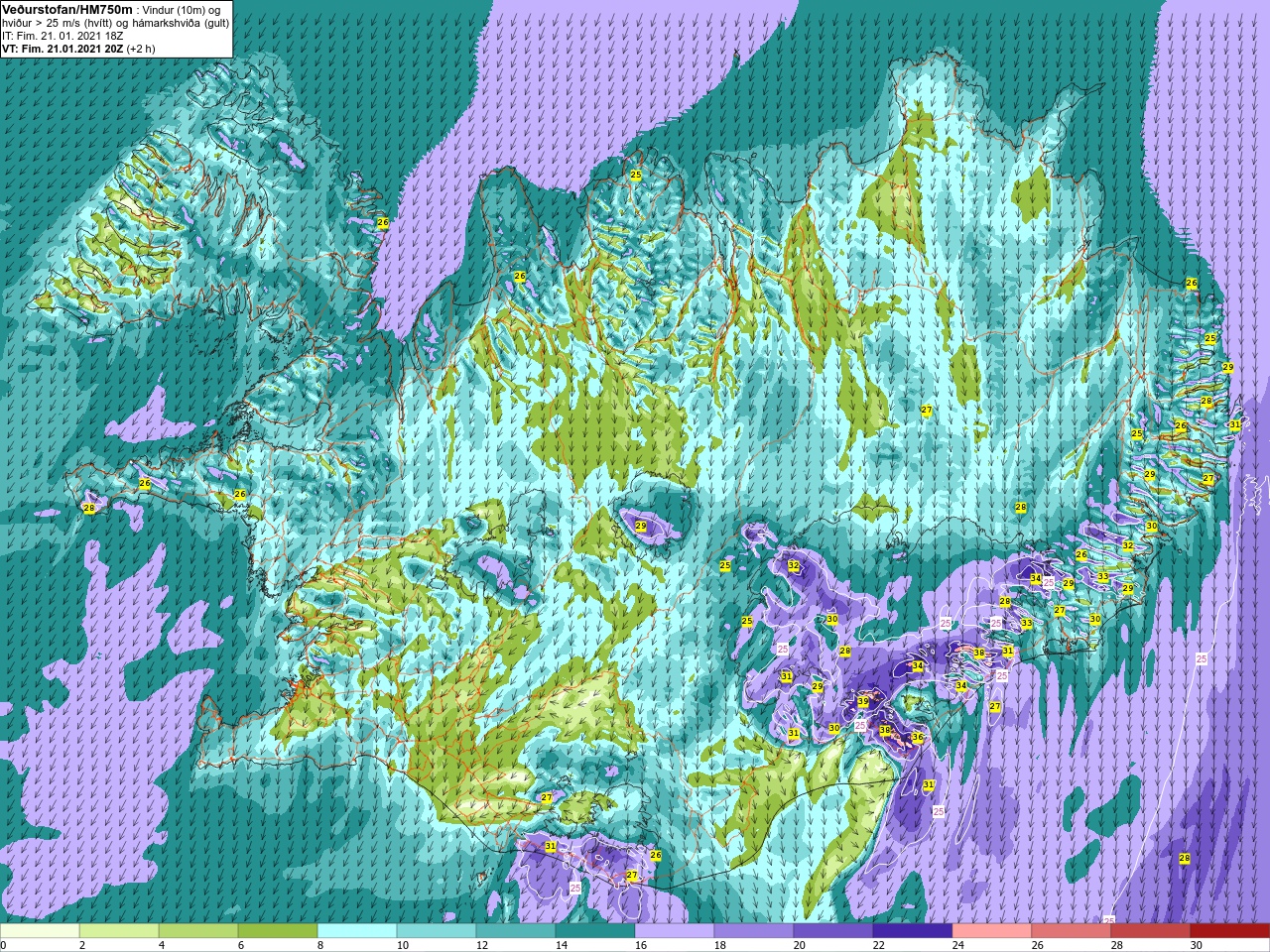Click the lavender 16–18 m/s legend swatch
Screen dimensions: 1270x952
click(675, 931)
